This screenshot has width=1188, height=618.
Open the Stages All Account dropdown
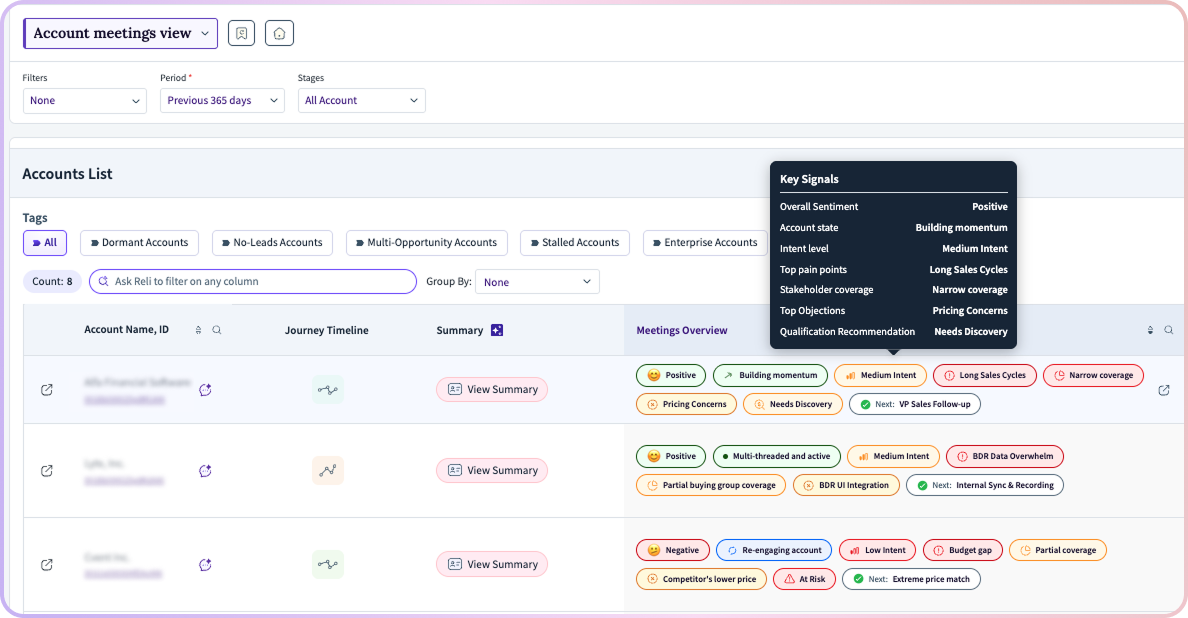click(361, 101)
